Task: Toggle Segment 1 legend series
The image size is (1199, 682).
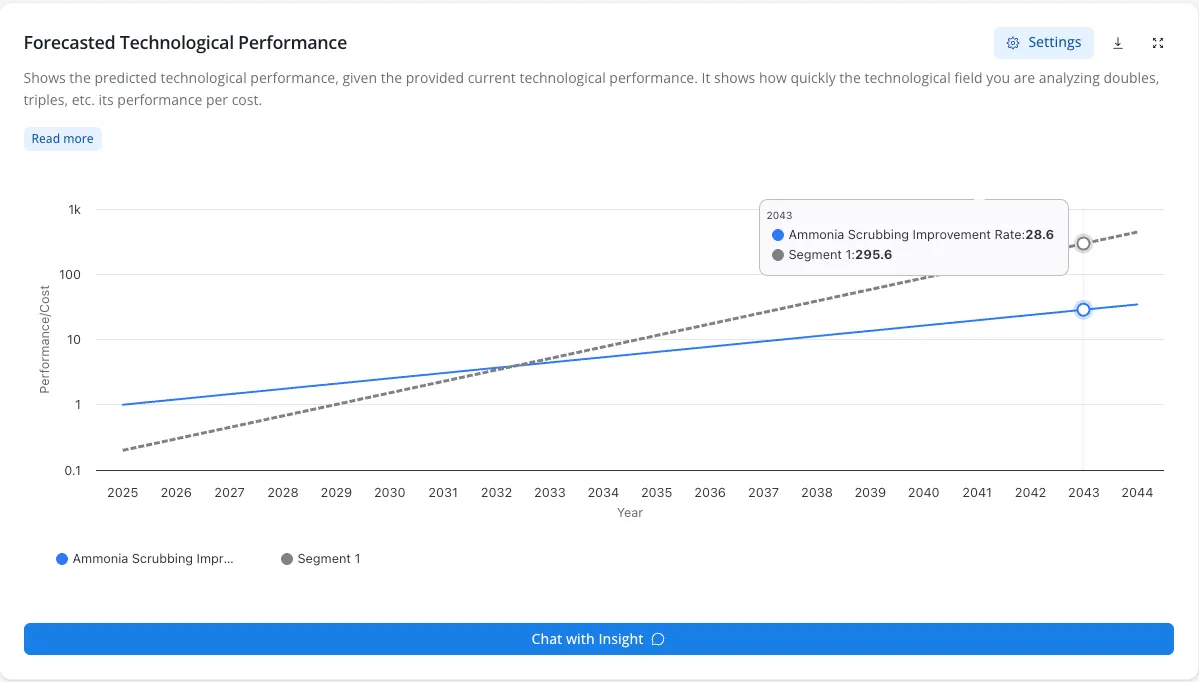Action: 320,559
